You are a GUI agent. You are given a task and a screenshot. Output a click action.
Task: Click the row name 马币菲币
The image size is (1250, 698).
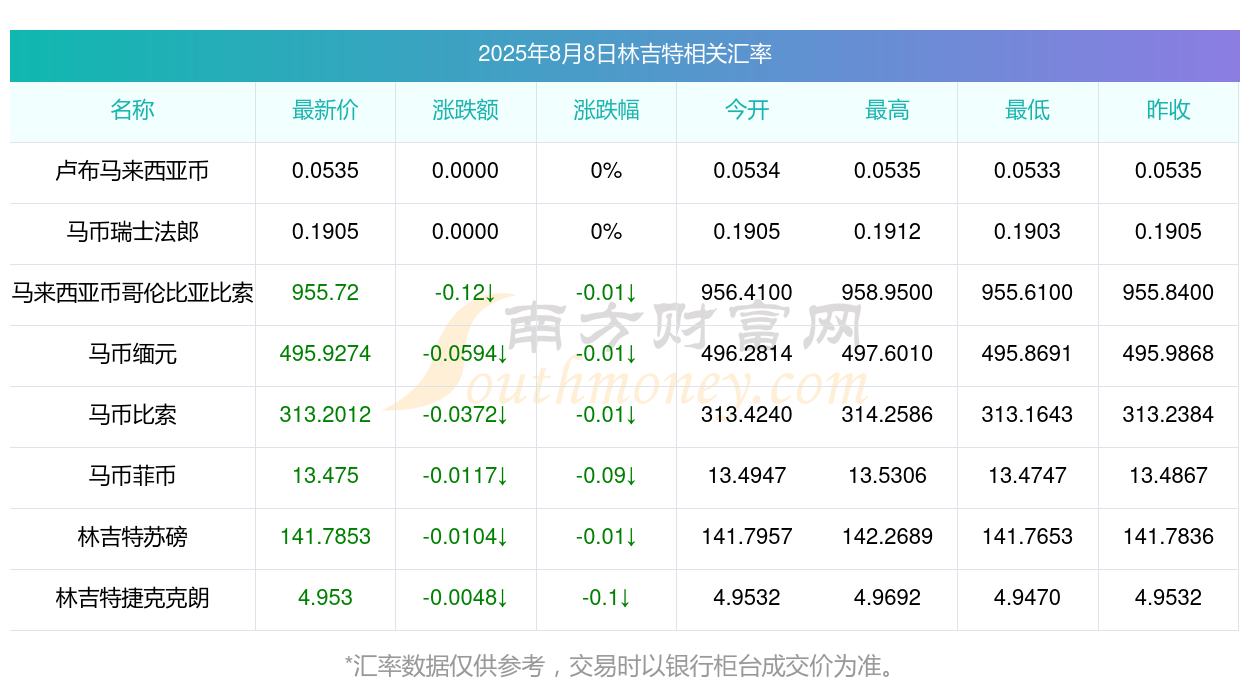(132, 476)
